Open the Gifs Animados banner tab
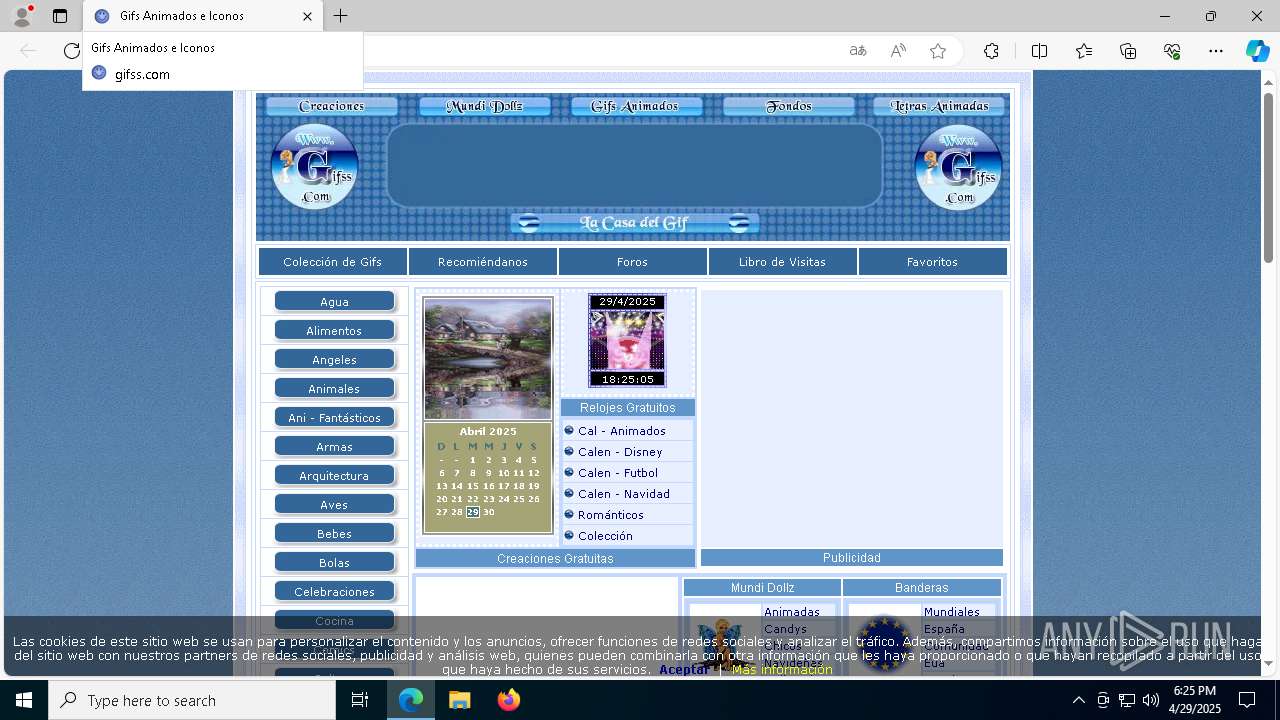 click(x=635, y=106)
